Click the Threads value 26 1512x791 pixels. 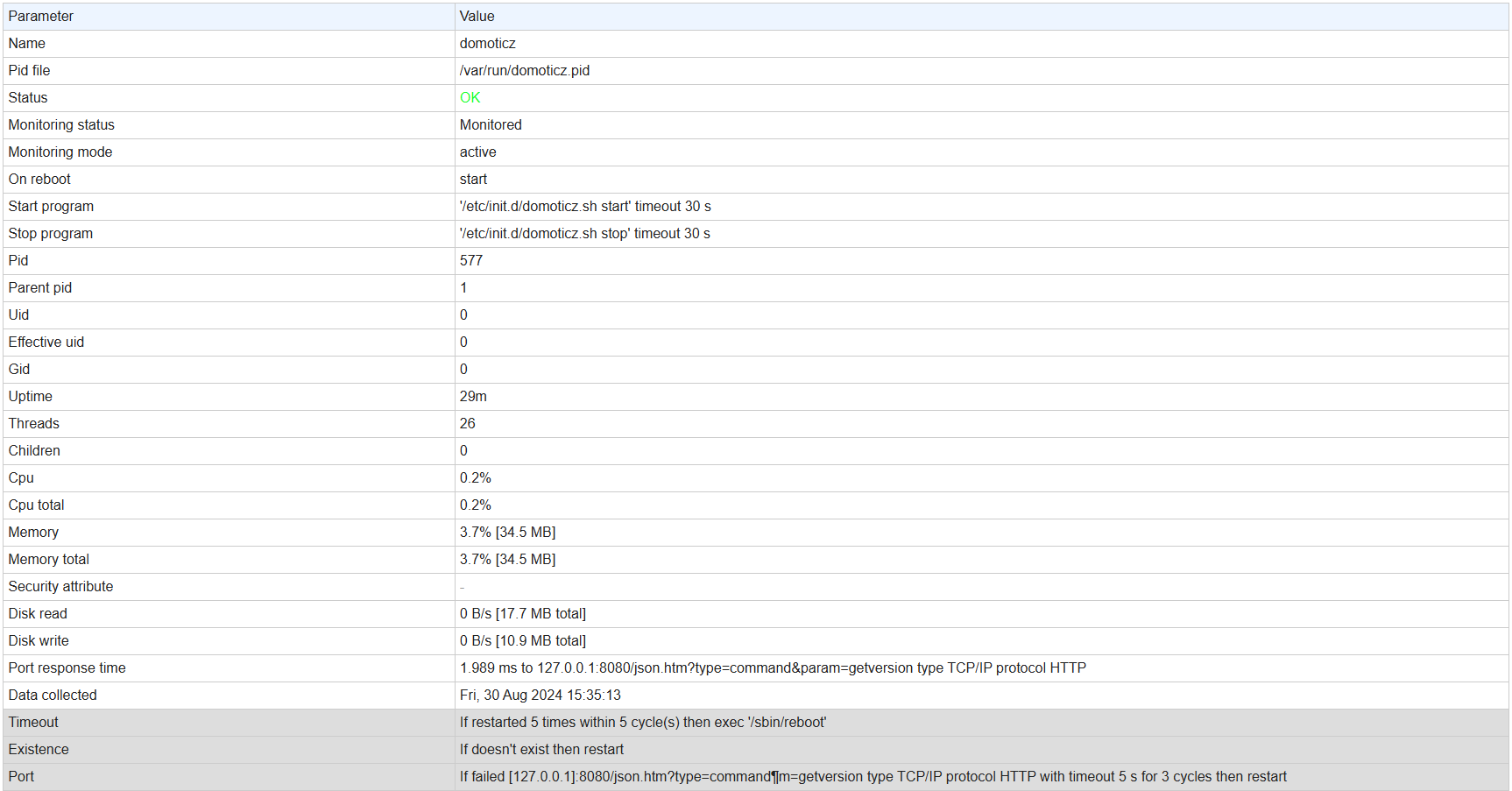[x=468, y=424]
